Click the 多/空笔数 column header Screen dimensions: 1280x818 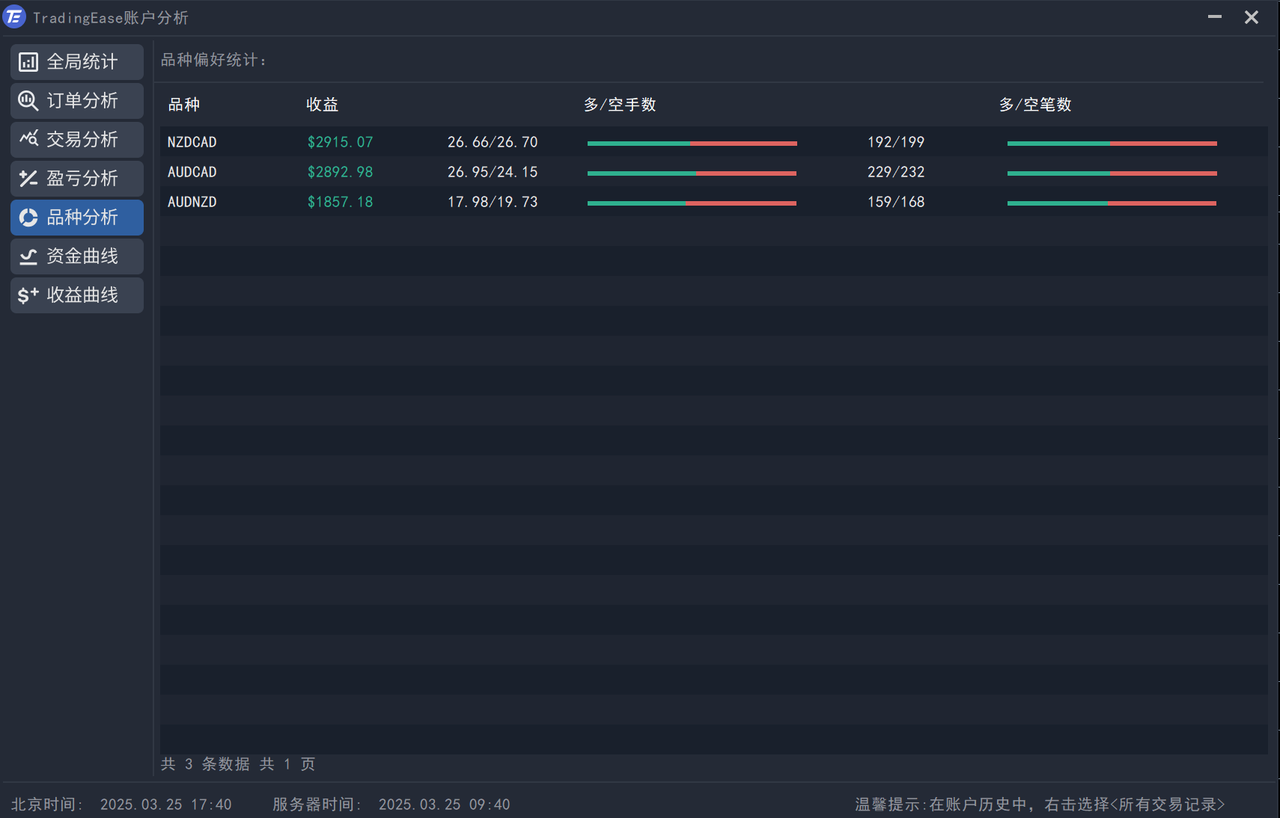click(1035, 105)
